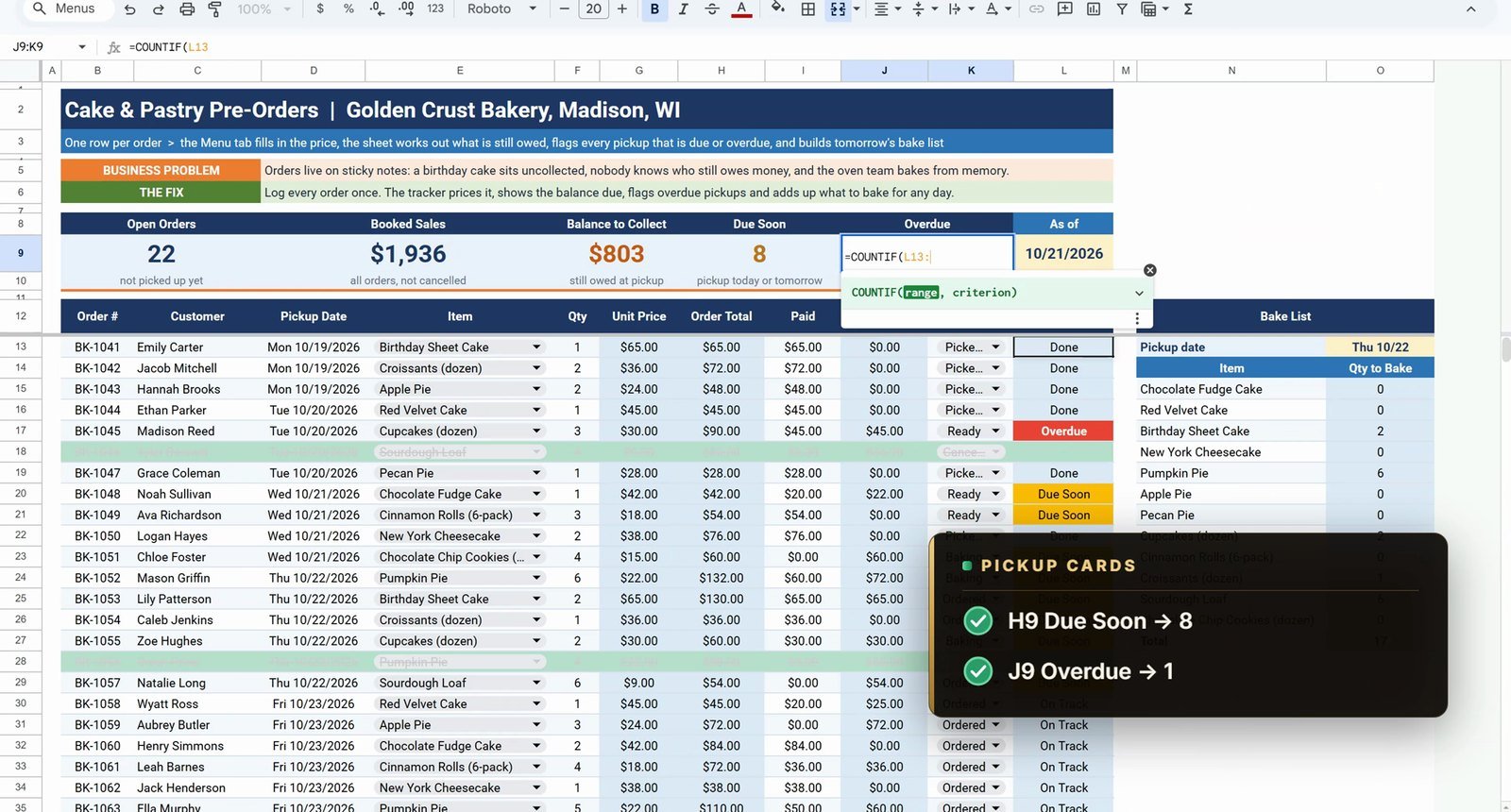This screenshot has width=1511, height=812.
Task: Open the Borders tool
Action: pyautogui.click(x=808, y=8)
